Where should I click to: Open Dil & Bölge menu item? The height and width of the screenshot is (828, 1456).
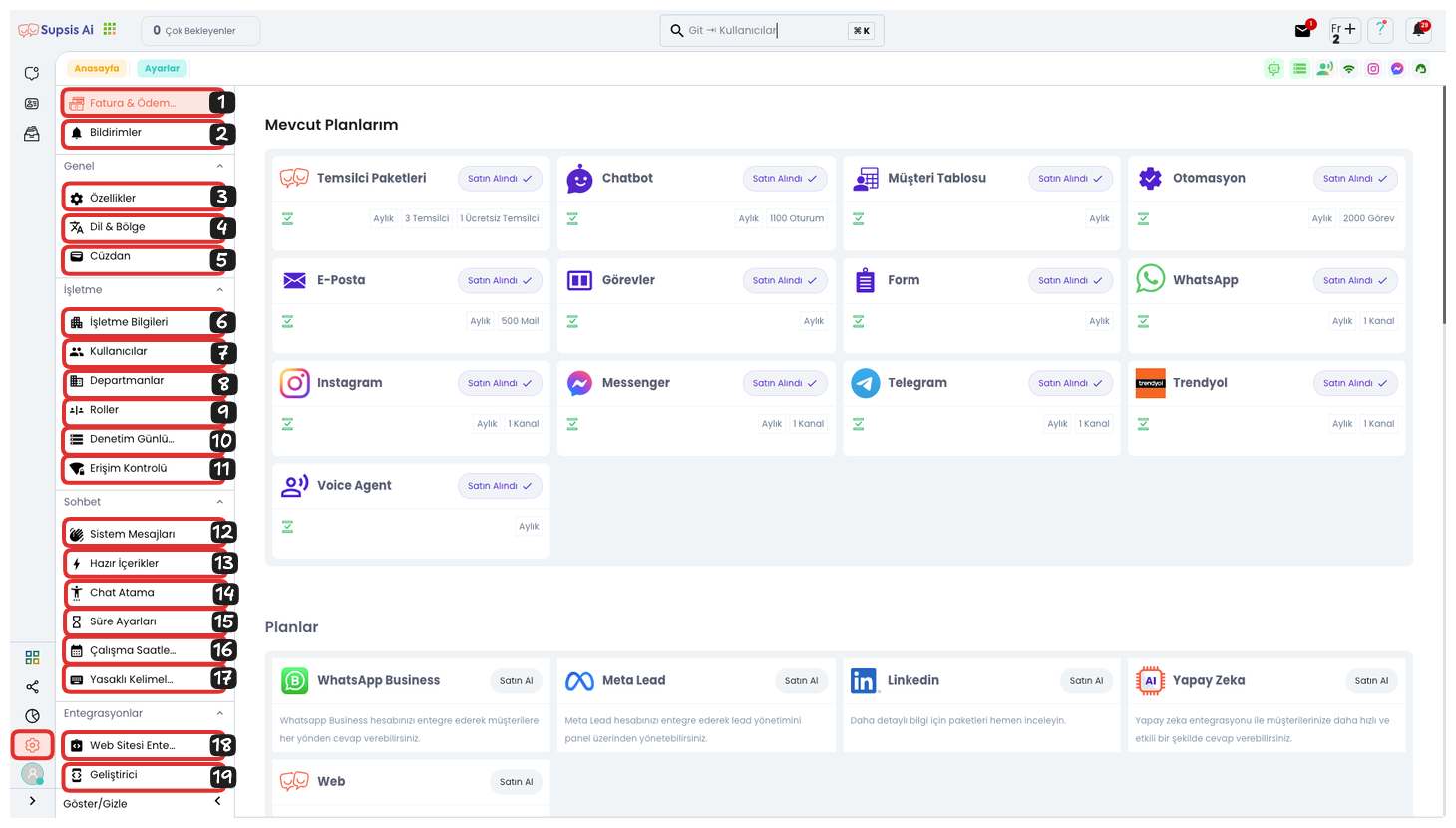(146, 227)
